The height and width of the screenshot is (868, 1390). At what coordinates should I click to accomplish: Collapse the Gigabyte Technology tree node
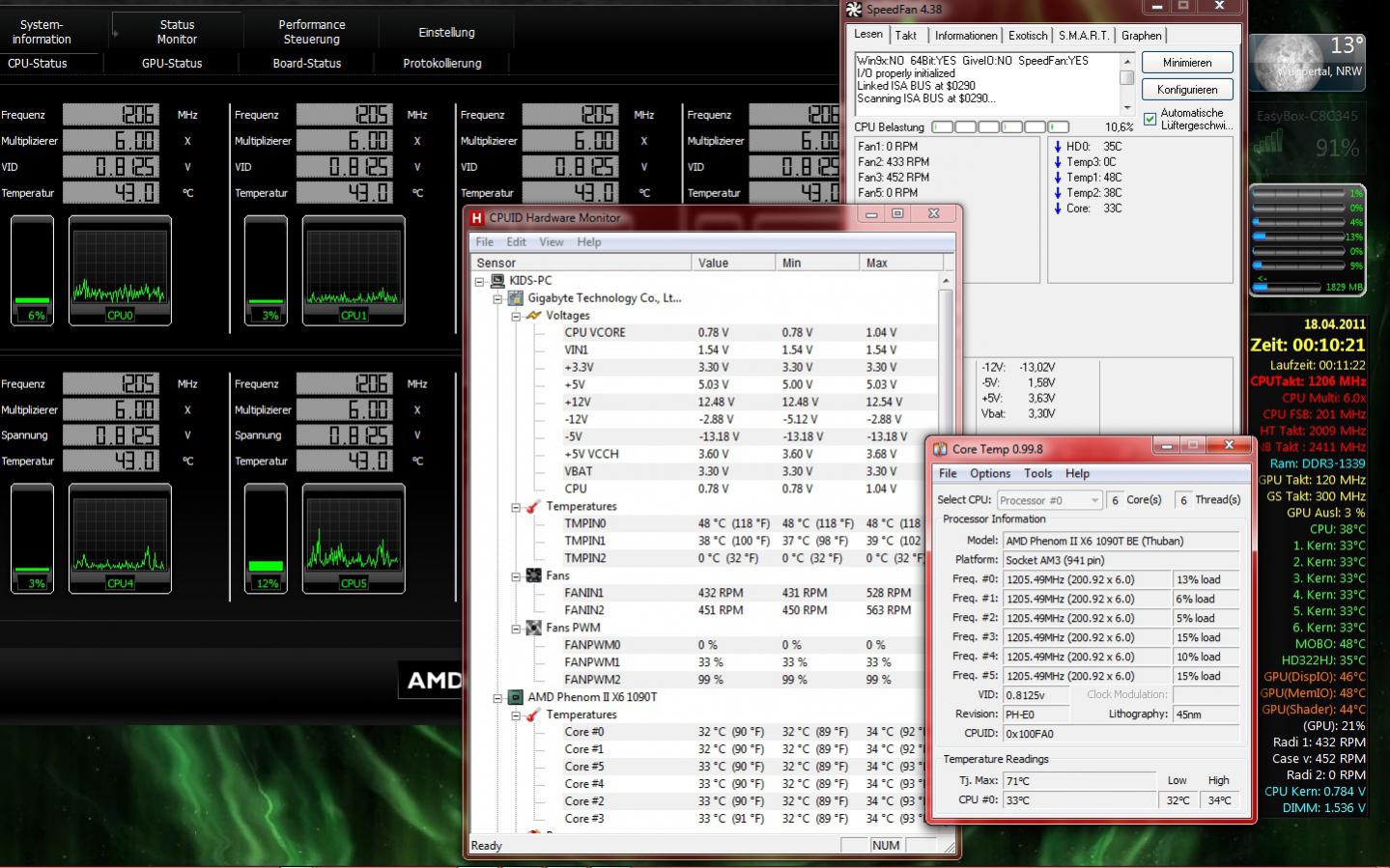[497, 298]
